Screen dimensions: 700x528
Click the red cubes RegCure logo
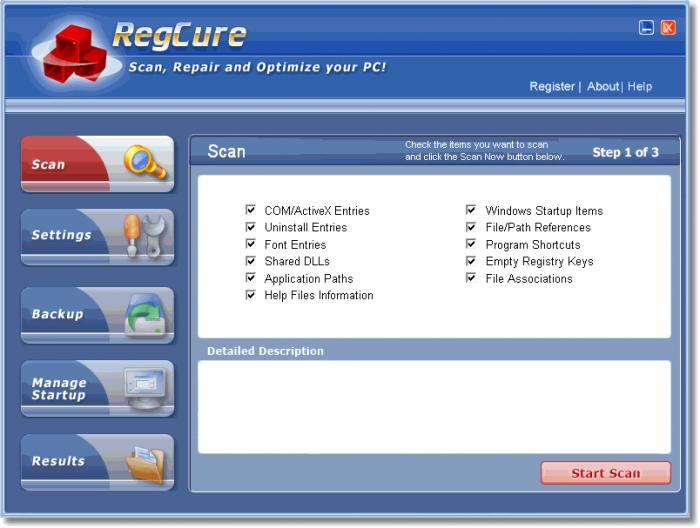[x=75, y=54]
